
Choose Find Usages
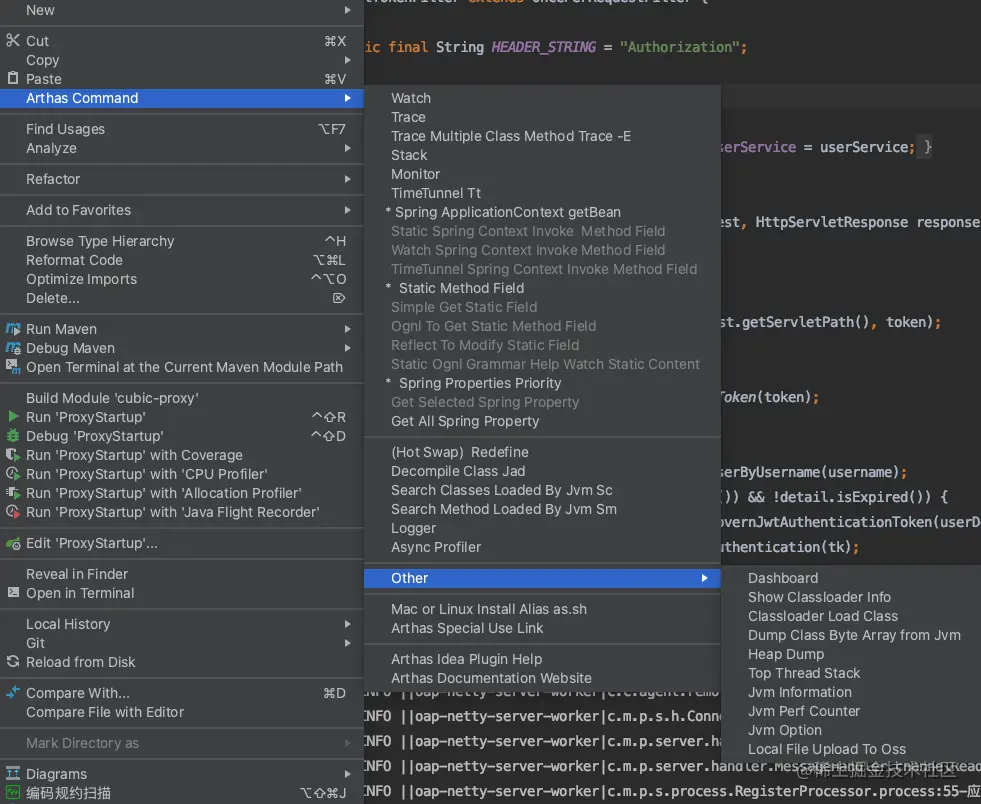tap(181, 129)
